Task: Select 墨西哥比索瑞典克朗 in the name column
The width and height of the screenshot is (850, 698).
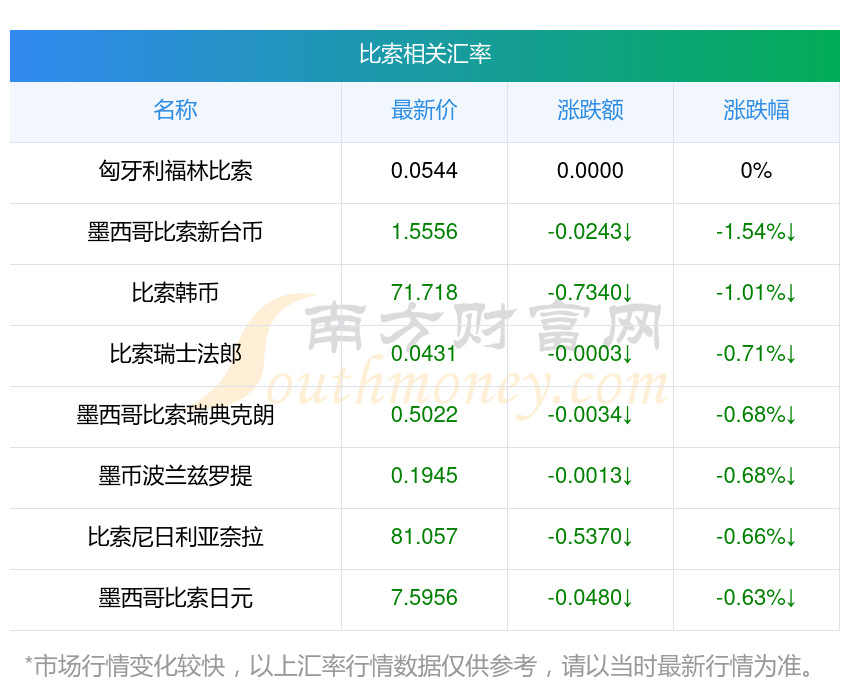Action: 175,415
